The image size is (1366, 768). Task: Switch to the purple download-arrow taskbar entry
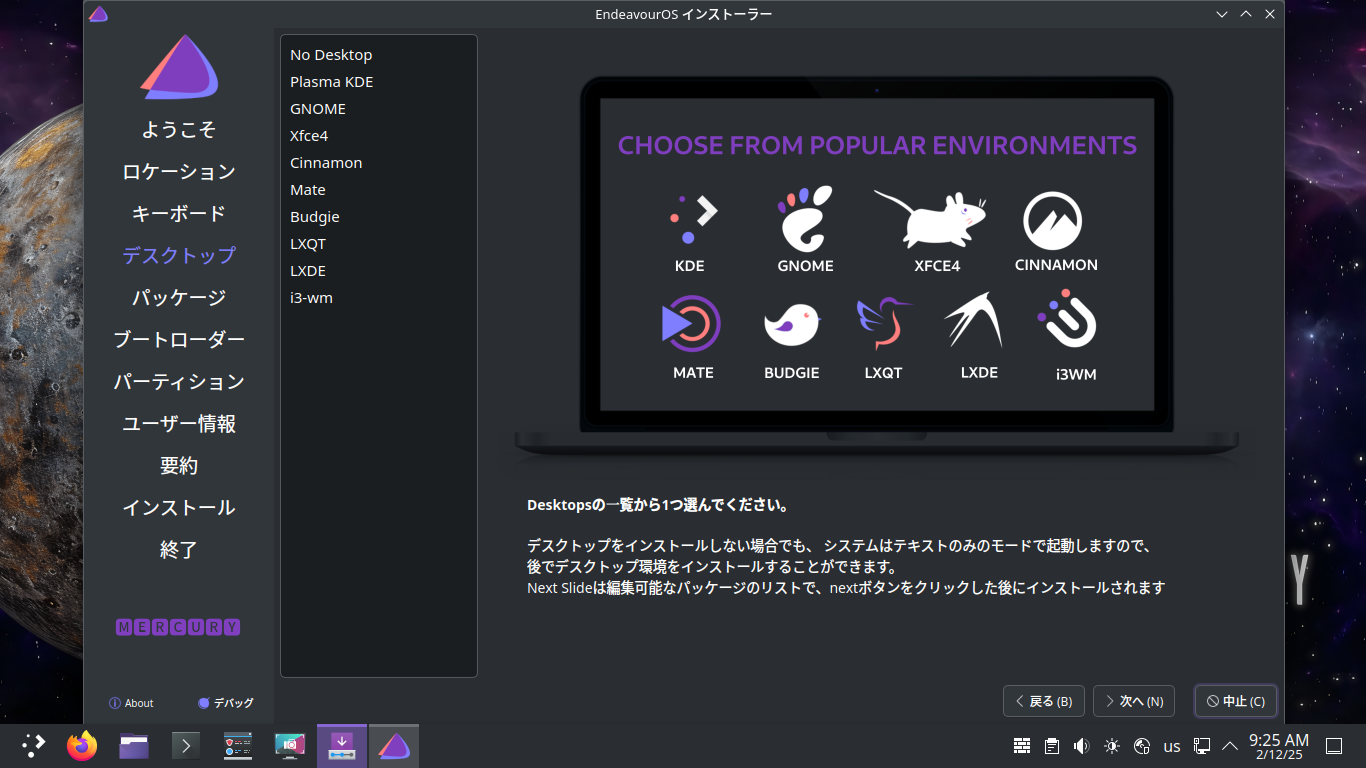pyautogui.click(x=342, y=745)
